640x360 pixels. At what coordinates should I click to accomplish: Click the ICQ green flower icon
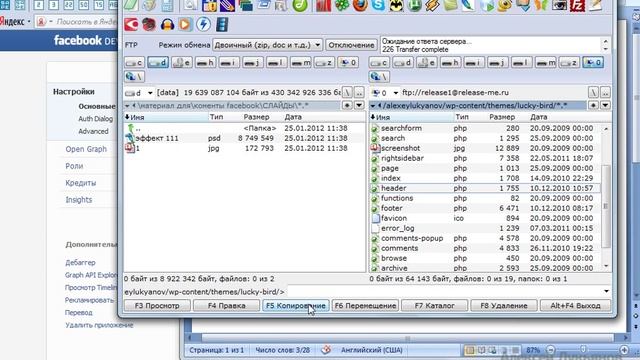[342, 5]
